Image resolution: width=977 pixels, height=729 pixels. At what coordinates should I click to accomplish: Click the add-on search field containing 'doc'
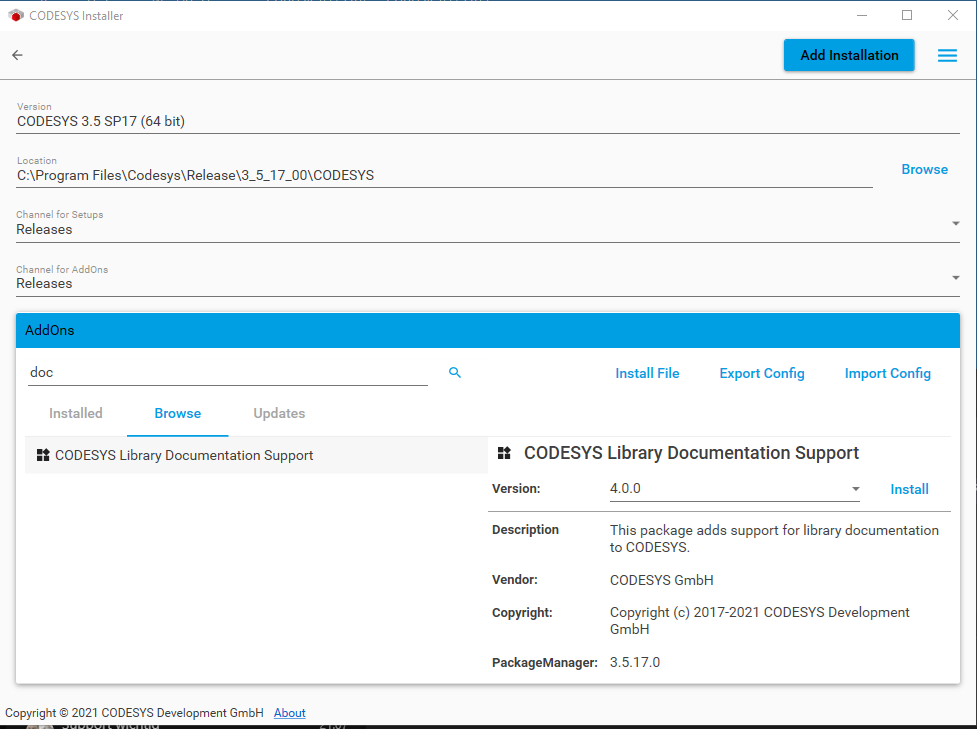tap(227, 373)
